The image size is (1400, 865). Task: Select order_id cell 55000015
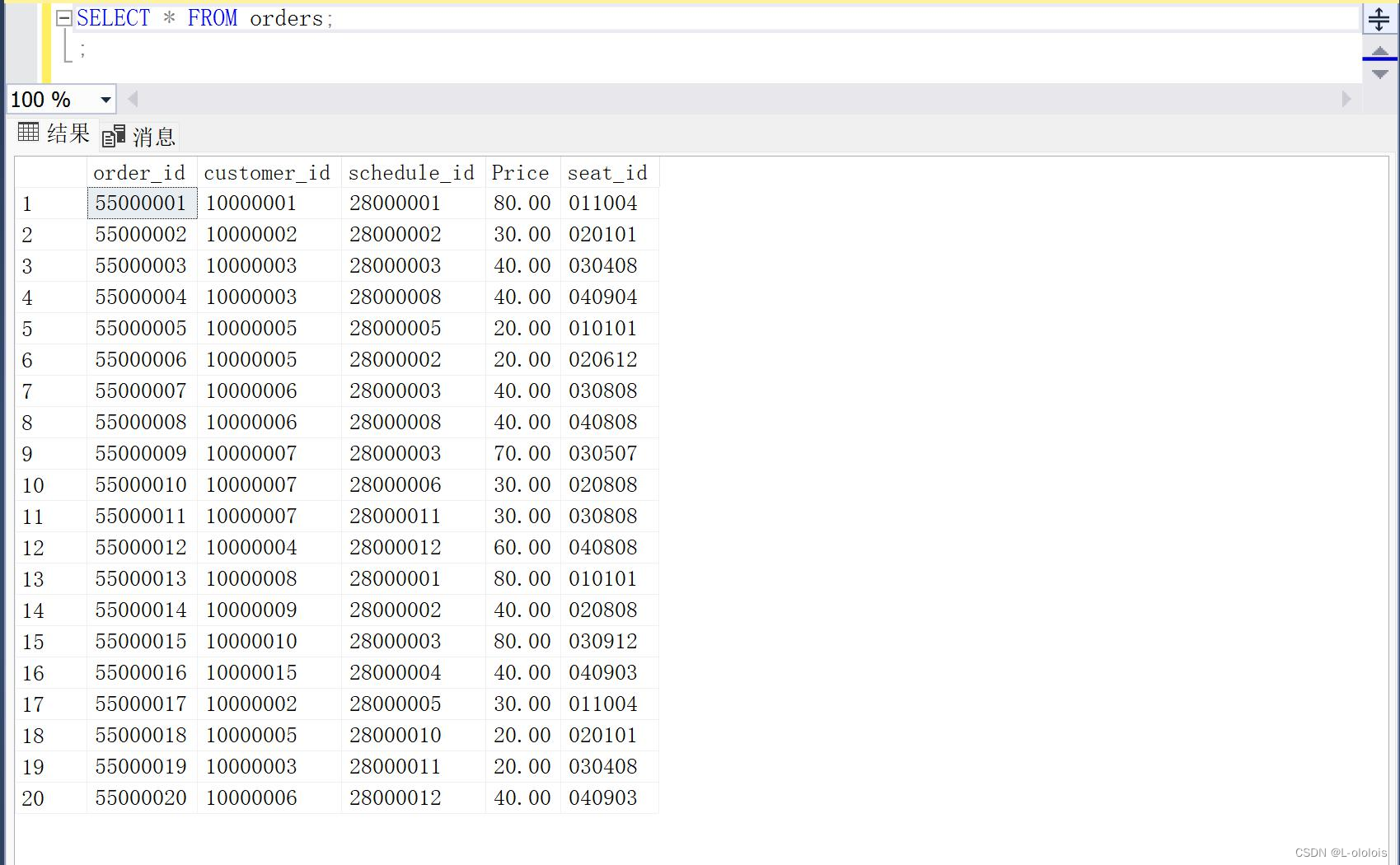[142, 641]
